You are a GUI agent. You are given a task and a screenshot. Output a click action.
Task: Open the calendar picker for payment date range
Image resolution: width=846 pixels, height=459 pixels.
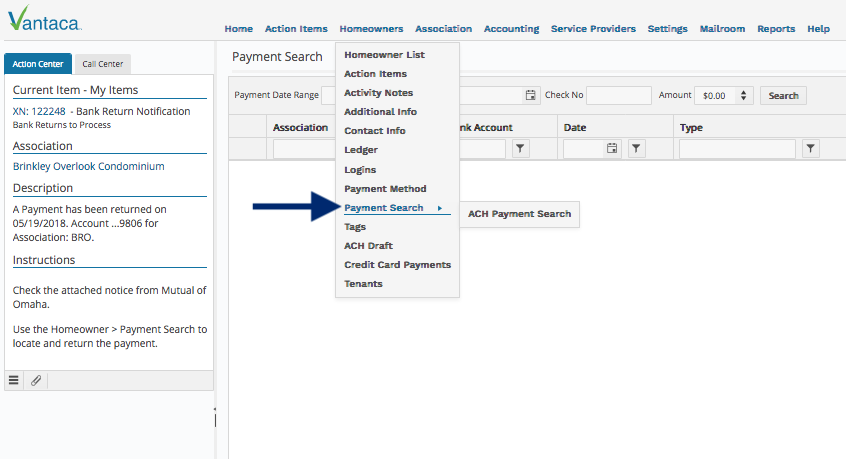(x=530, y=95)
